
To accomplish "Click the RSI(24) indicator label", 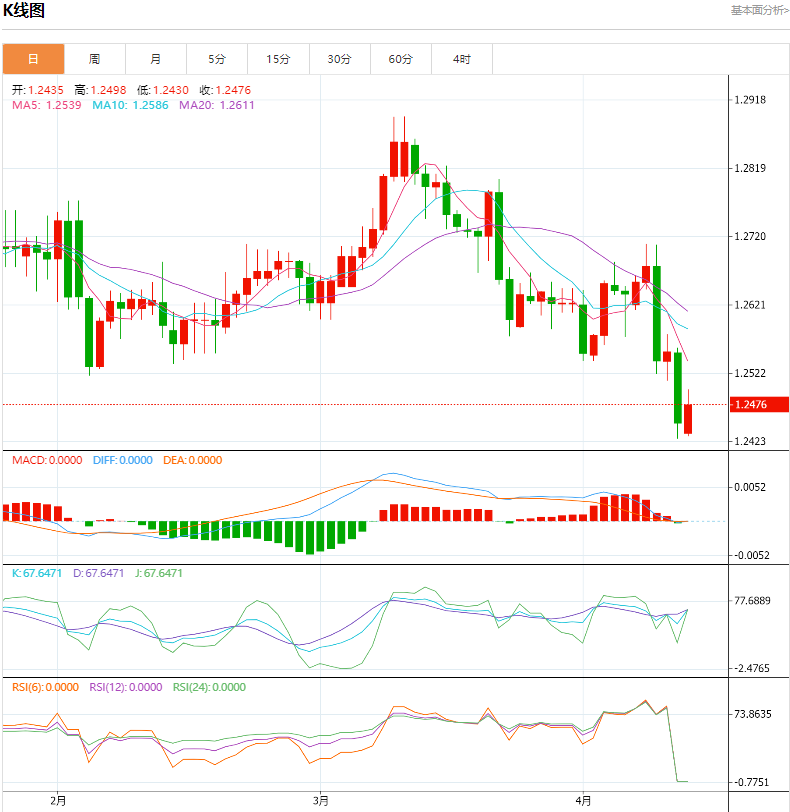I will [209, 687].
